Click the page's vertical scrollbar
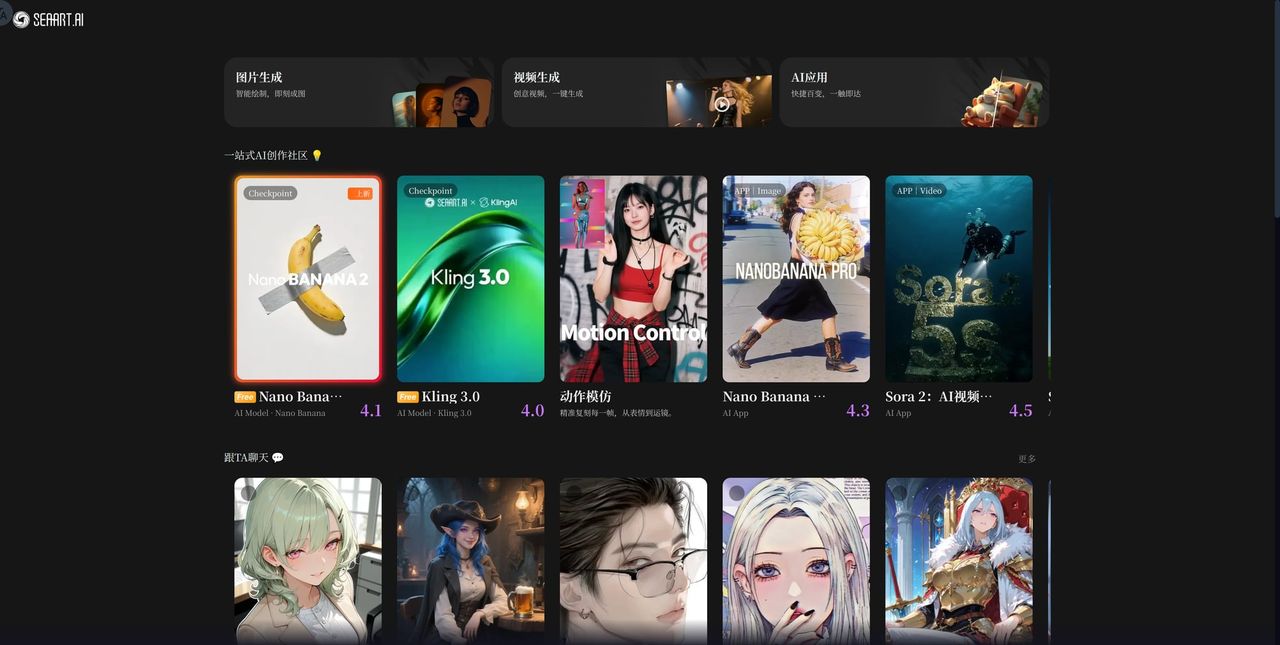This screenshot has height=645, width=1280. pos(1275,110)
